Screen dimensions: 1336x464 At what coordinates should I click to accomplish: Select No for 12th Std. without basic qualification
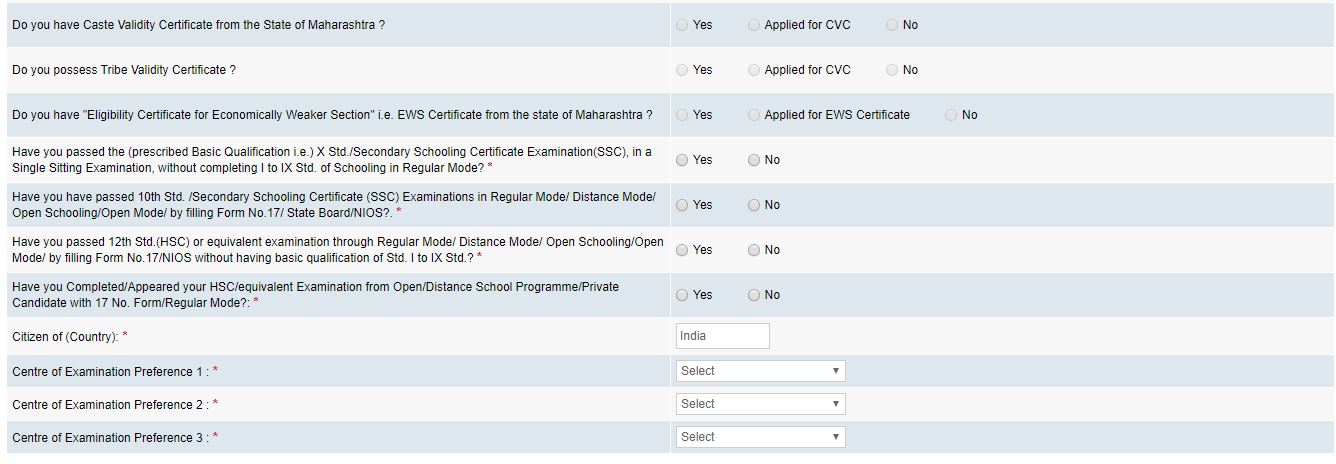click(x=754, y=250)
